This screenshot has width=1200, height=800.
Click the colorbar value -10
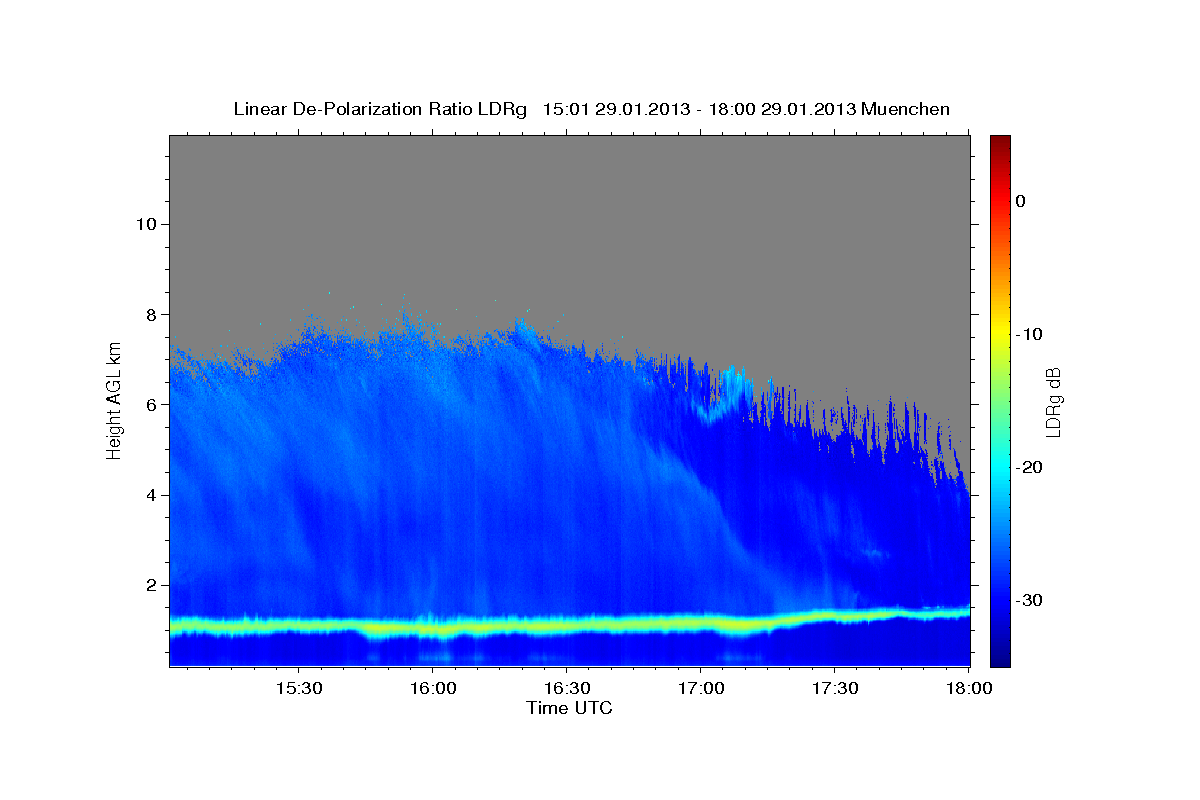point(1031,334)
